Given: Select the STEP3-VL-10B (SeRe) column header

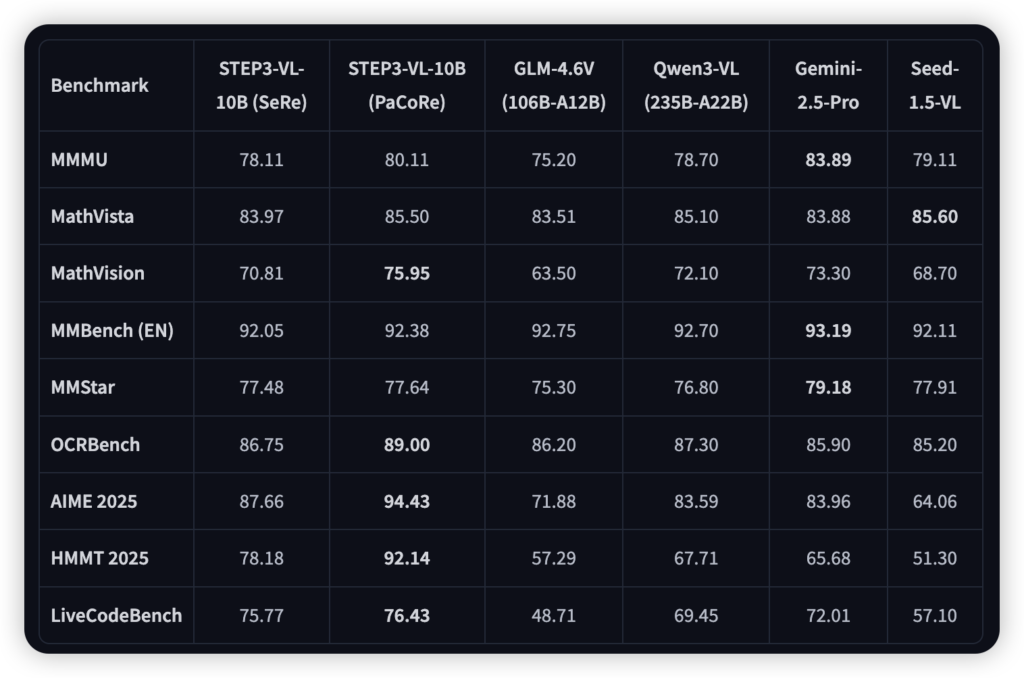Looking at the screenshot, I should tap(261, 85).
